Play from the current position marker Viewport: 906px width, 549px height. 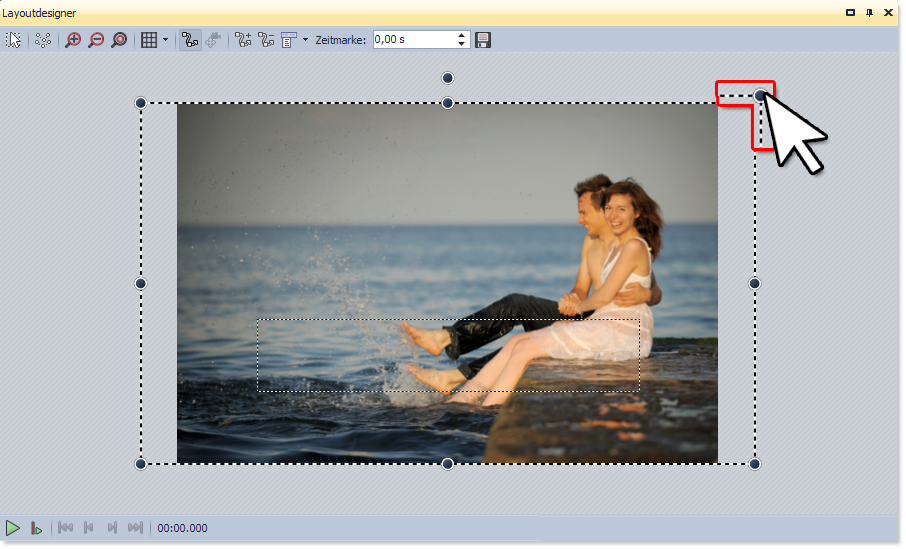[x=36, y=527]
